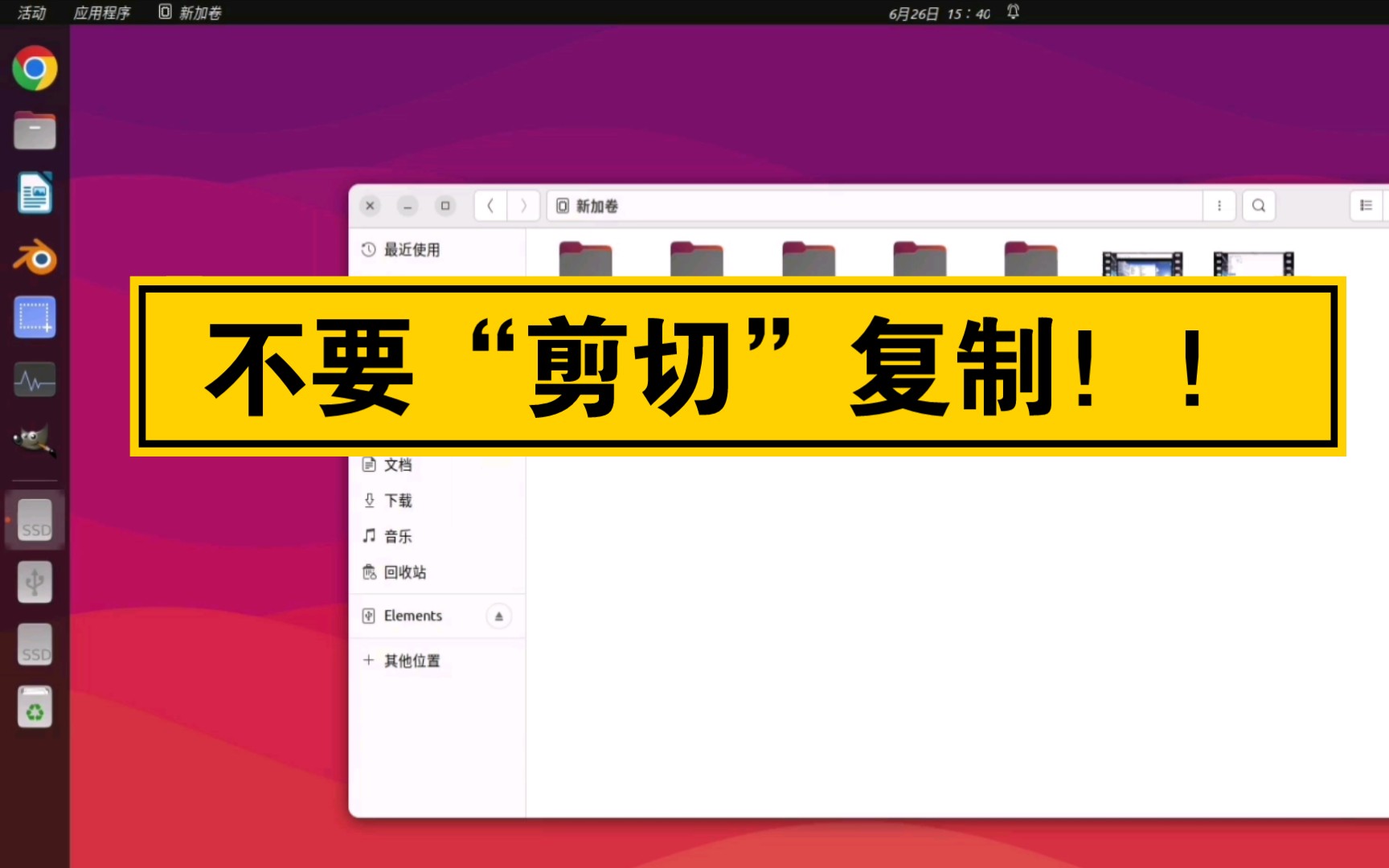
Task: Open 其他位置 in sidebar
Action: pos(438,661)
